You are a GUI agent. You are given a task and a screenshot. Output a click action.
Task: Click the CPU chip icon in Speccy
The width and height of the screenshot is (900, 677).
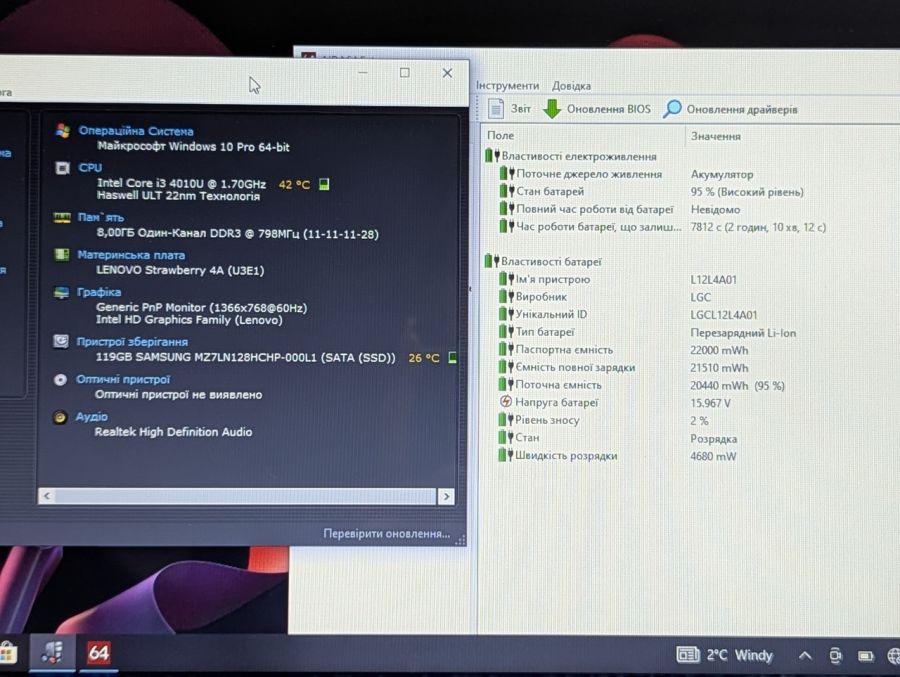62,168
